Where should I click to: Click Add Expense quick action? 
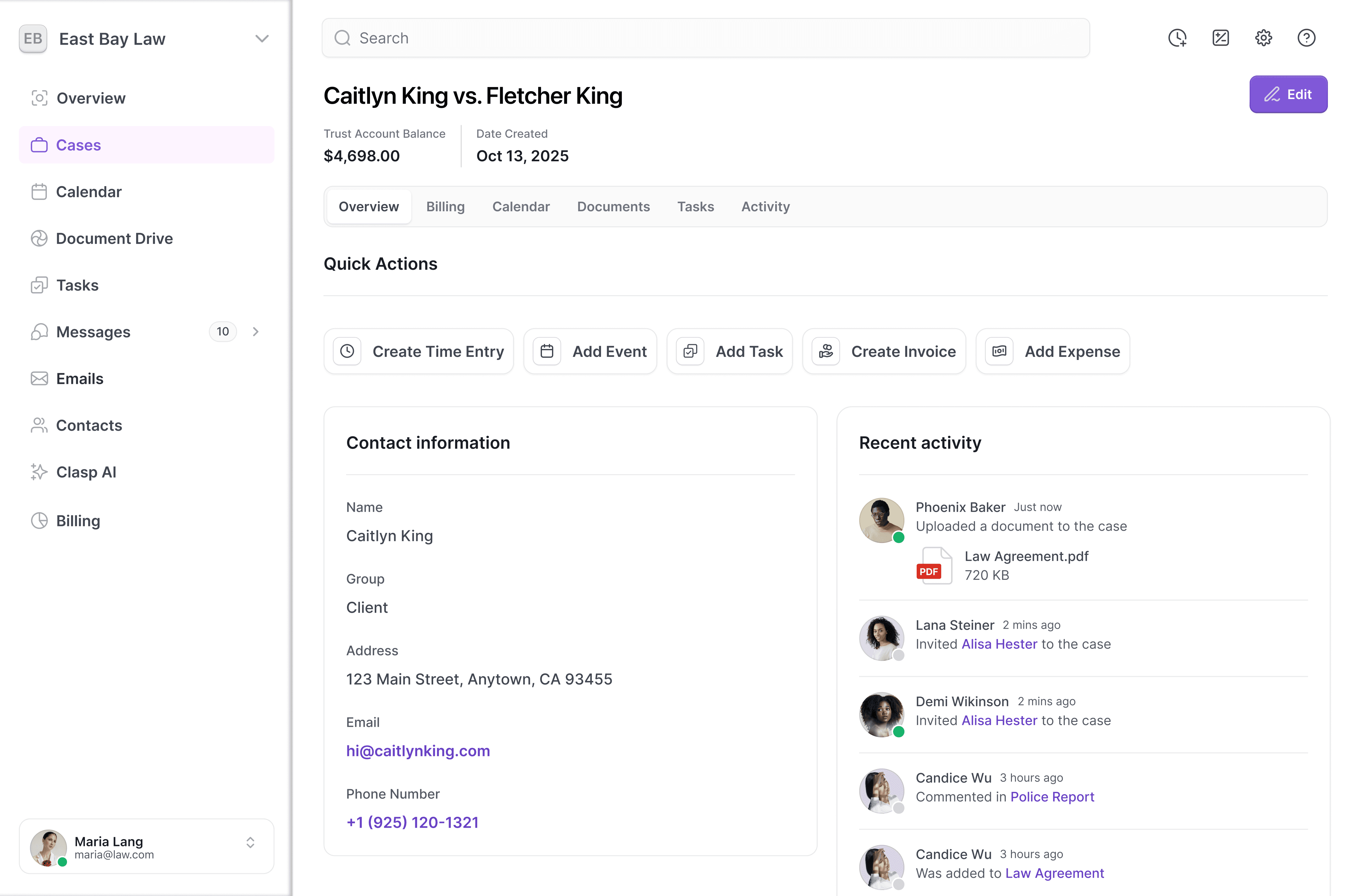point(1052,351)
